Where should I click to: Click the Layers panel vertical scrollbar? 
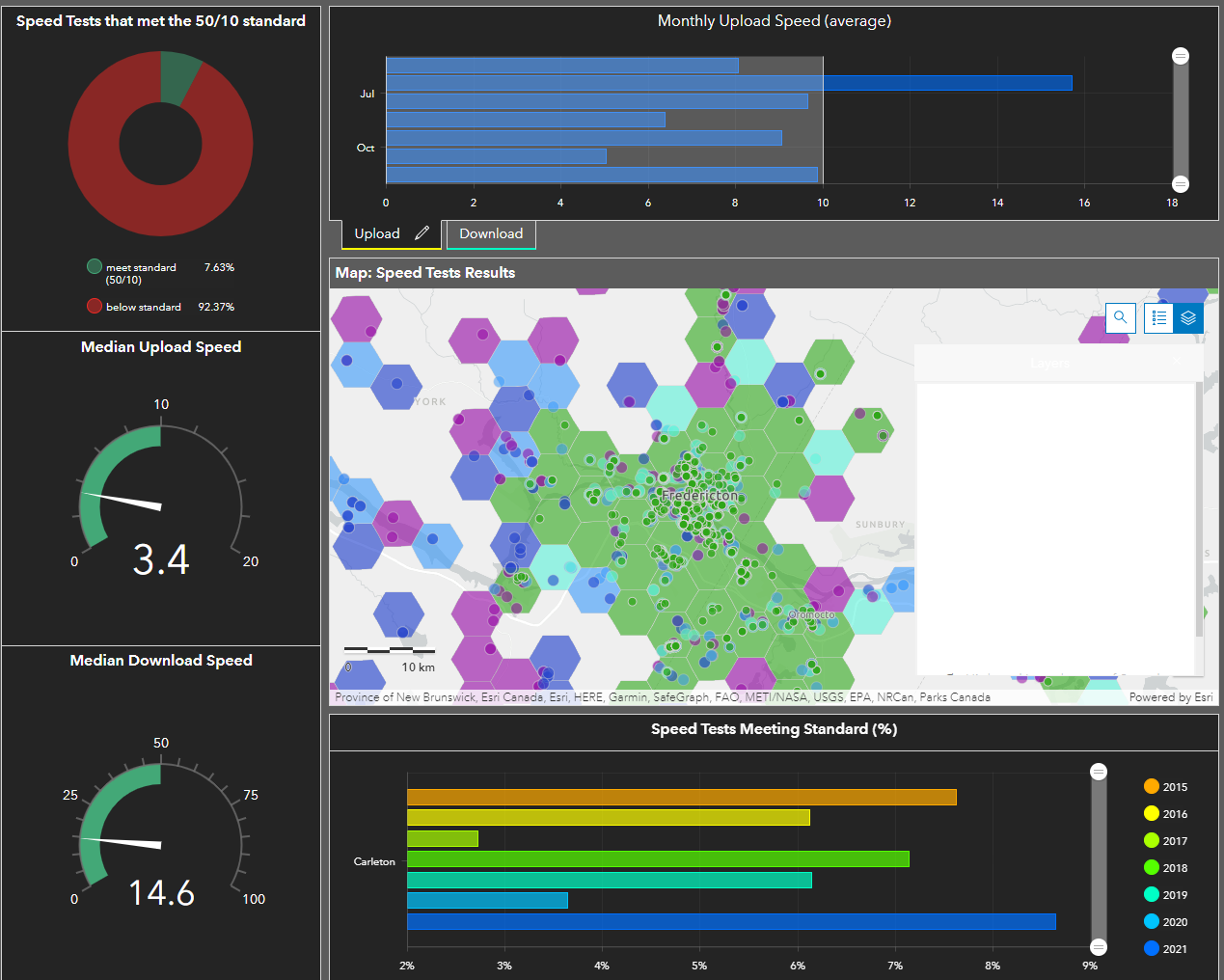pyautogui.click(x=1199, y=509)
